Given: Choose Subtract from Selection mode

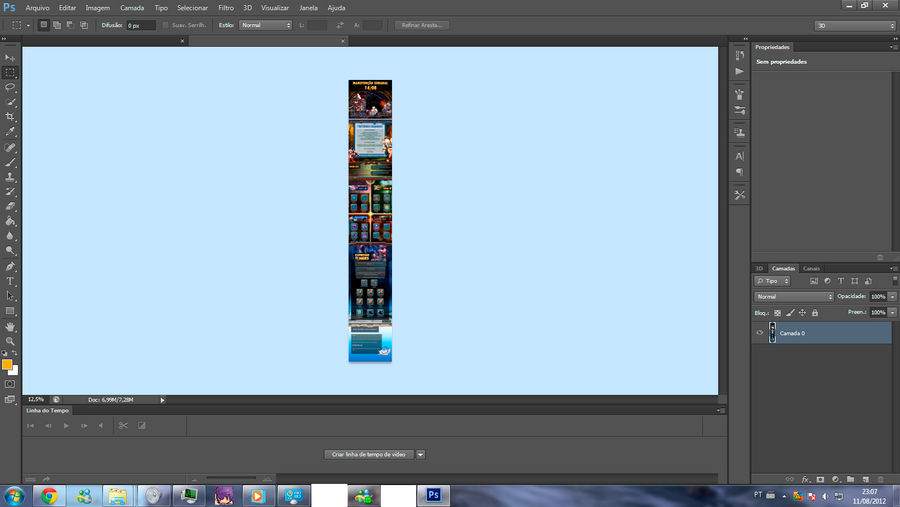Looking at the screenshot, I should point(70,25).
